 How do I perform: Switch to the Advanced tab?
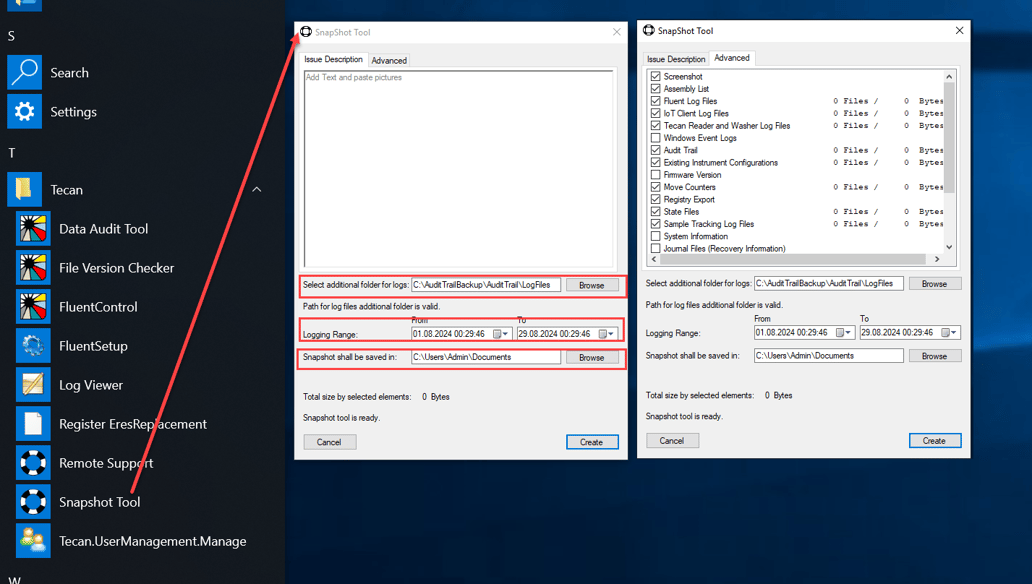point(389,60)
